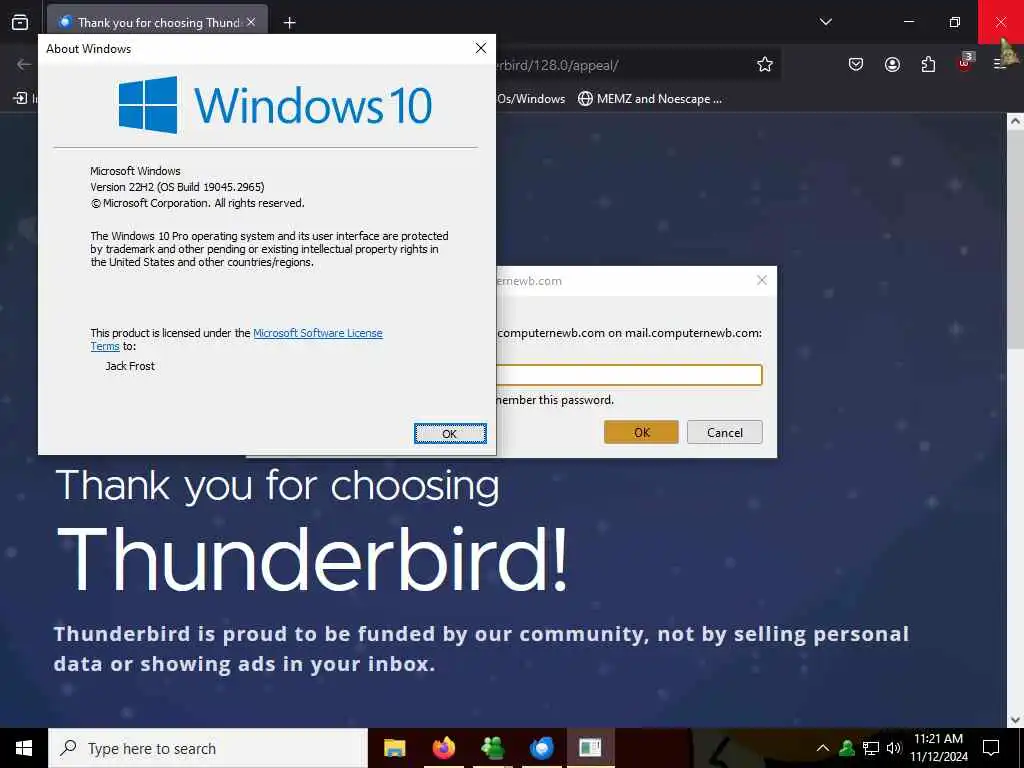Open the Action Center notifications icon

[991, 748]
